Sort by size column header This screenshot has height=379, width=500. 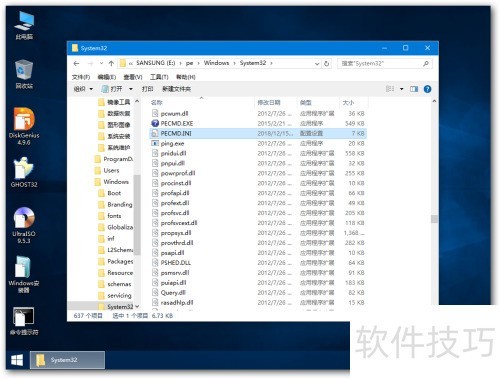(354, 102)
